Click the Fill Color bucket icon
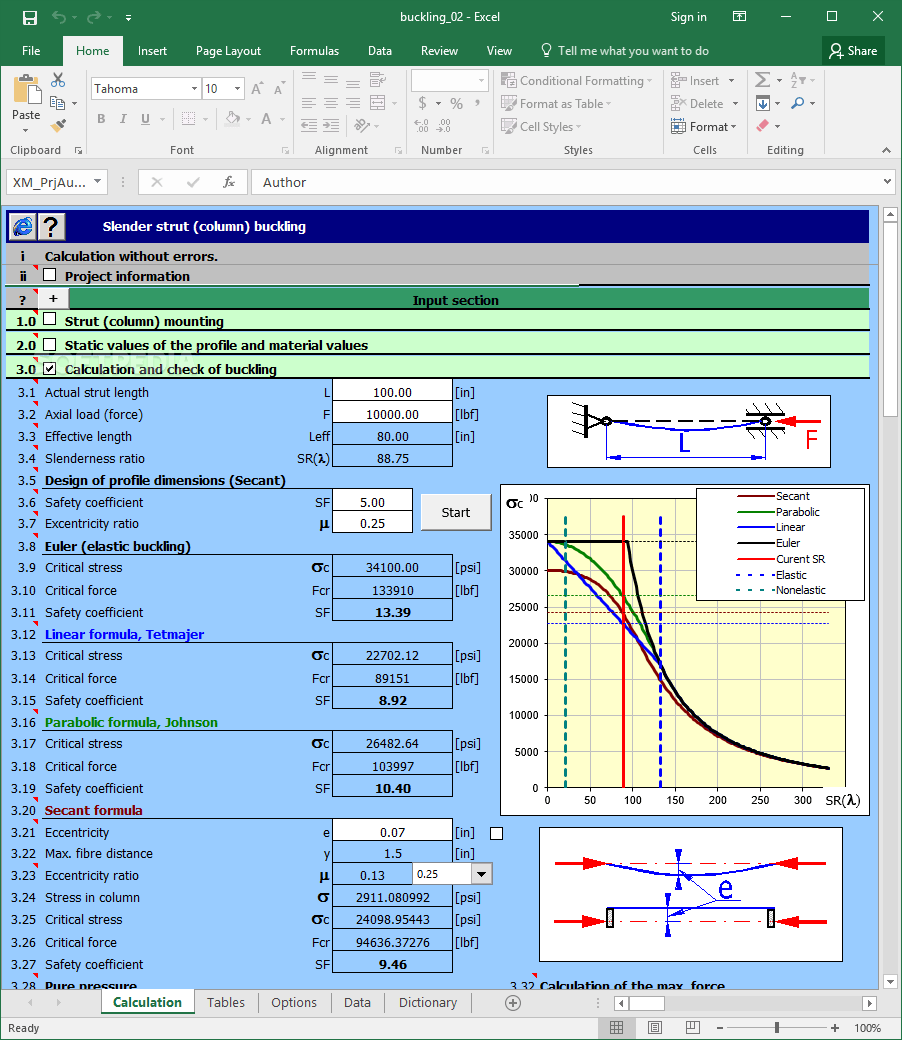 pos(232,119)
